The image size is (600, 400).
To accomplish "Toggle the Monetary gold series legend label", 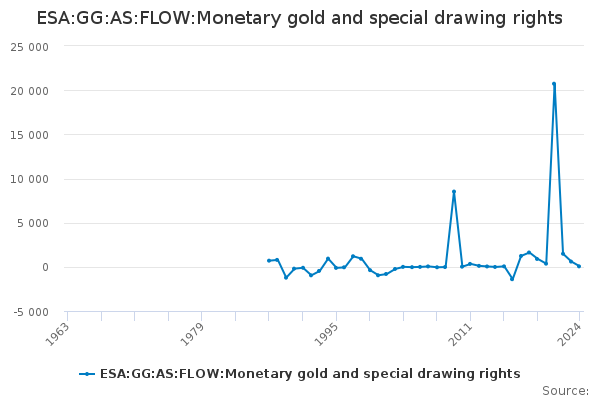I will (310, 374).
